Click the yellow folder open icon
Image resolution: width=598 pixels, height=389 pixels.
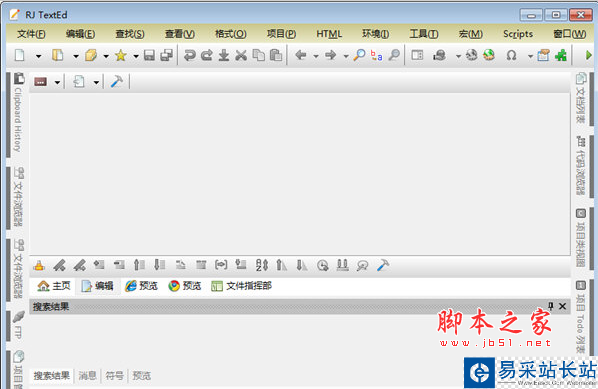pos(91,55)
